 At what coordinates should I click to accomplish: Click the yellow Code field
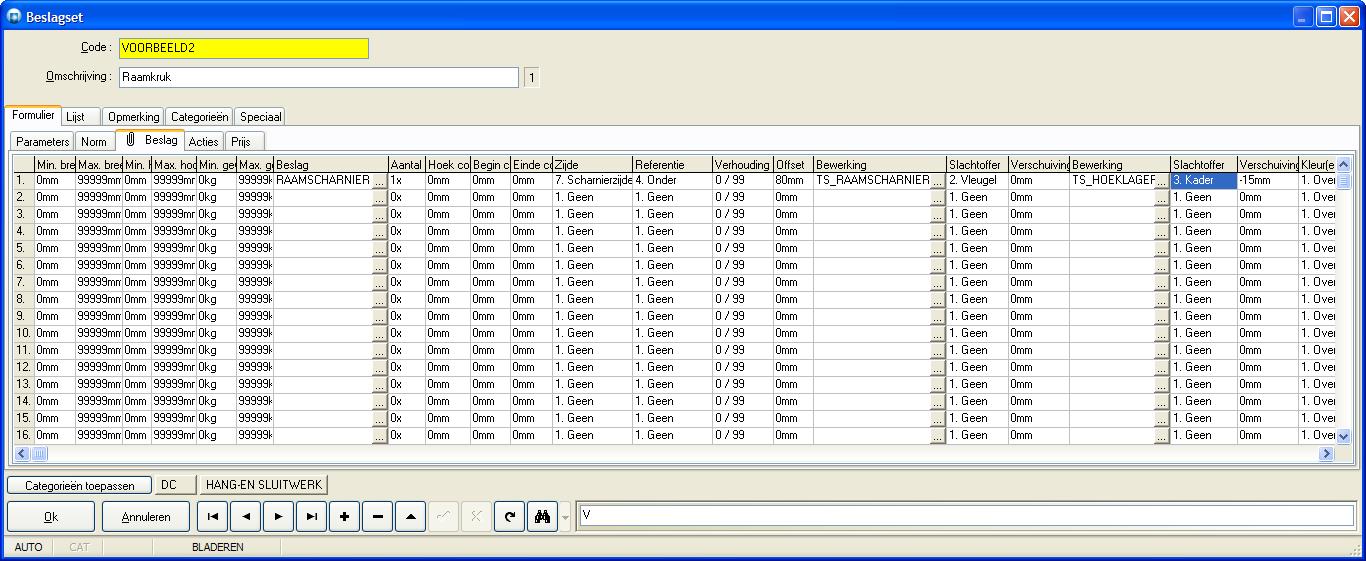tap(243, 48)
